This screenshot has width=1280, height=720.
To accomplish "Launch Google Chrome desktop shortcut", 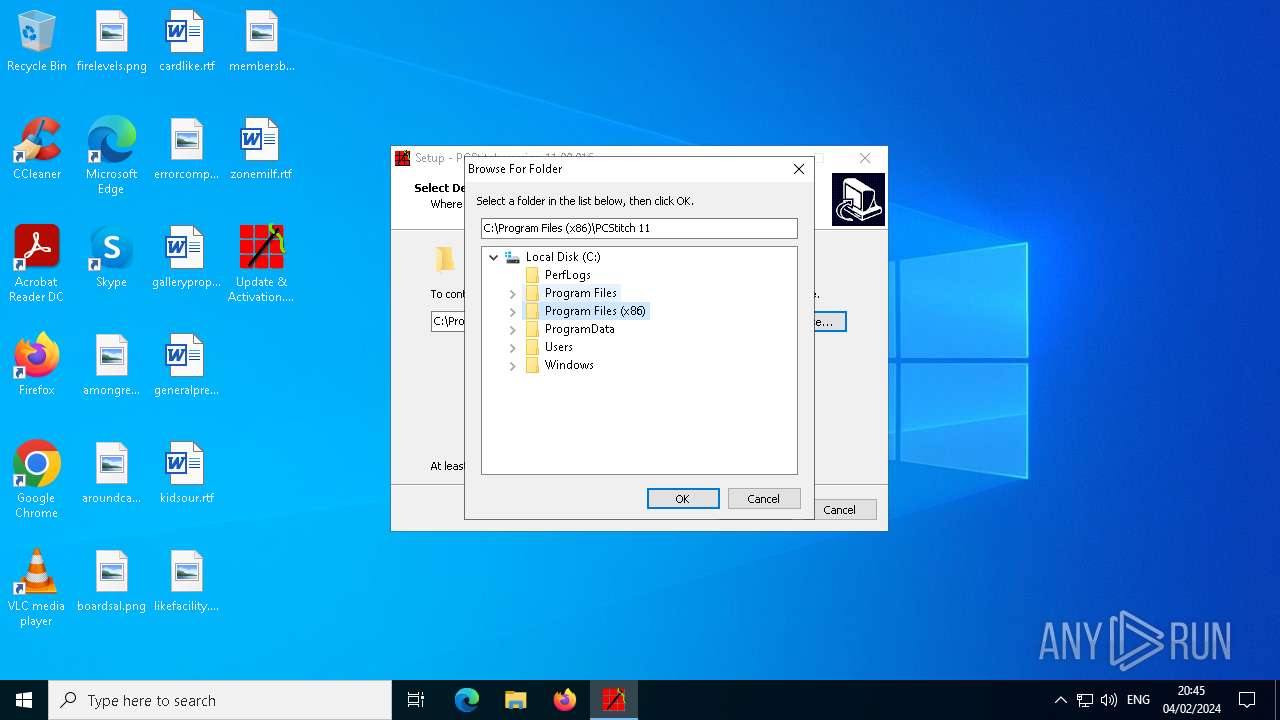I will (x=37, y=481).
